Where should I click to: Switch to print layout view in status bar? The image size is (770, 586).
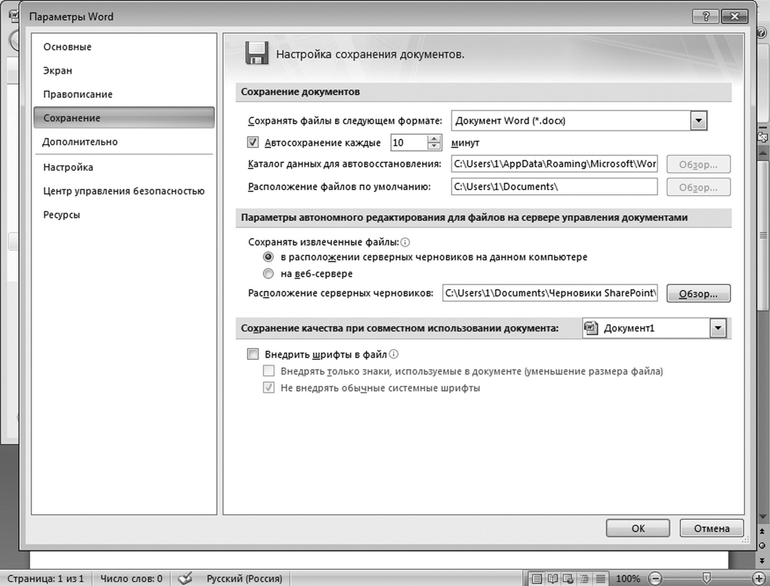pos(538,578)
